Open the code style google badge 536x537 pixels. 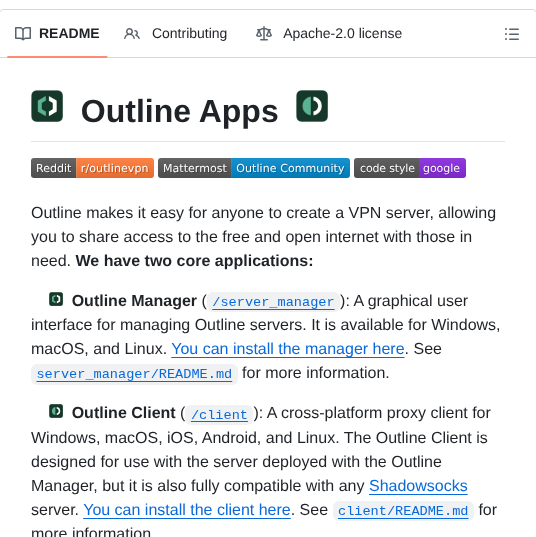coord(410,168)
